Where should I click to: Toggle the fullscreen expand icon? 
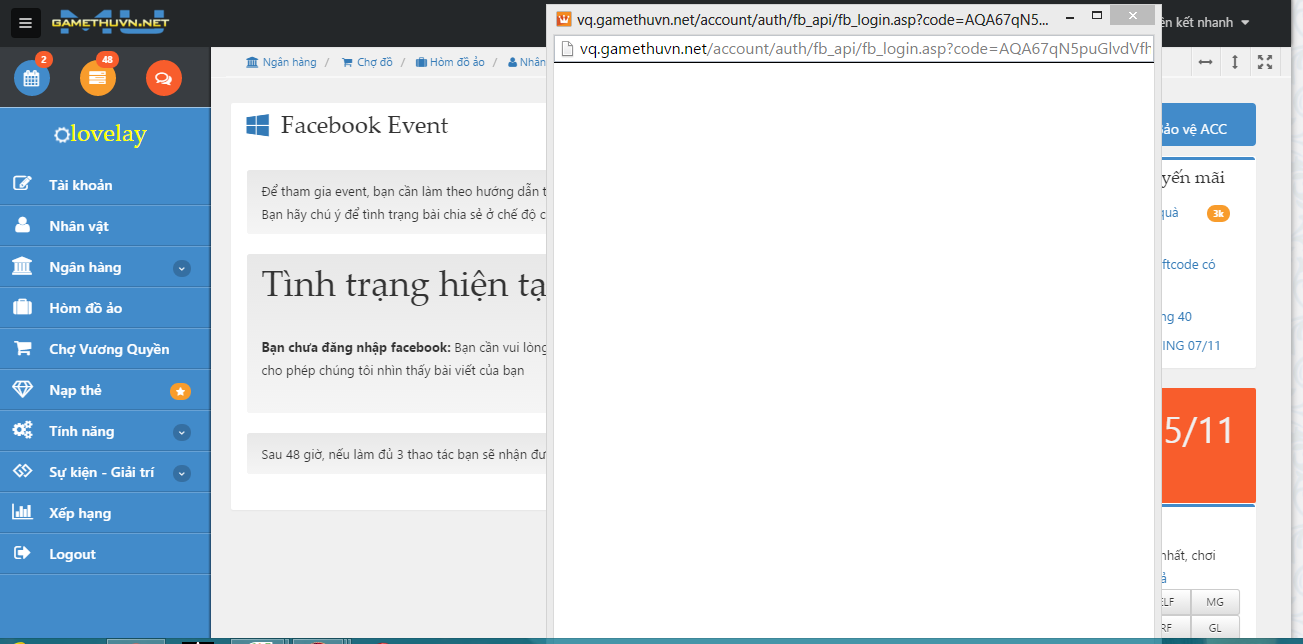pyautogui.click(x=1265, y=62)
